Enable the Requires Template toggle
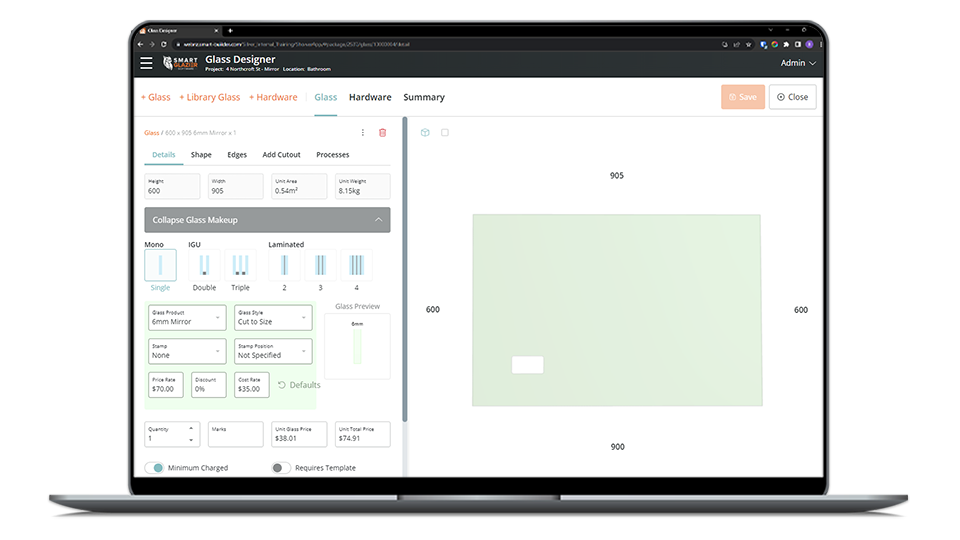The height and width of the screenshot is (540, 960). click(281, 468)
